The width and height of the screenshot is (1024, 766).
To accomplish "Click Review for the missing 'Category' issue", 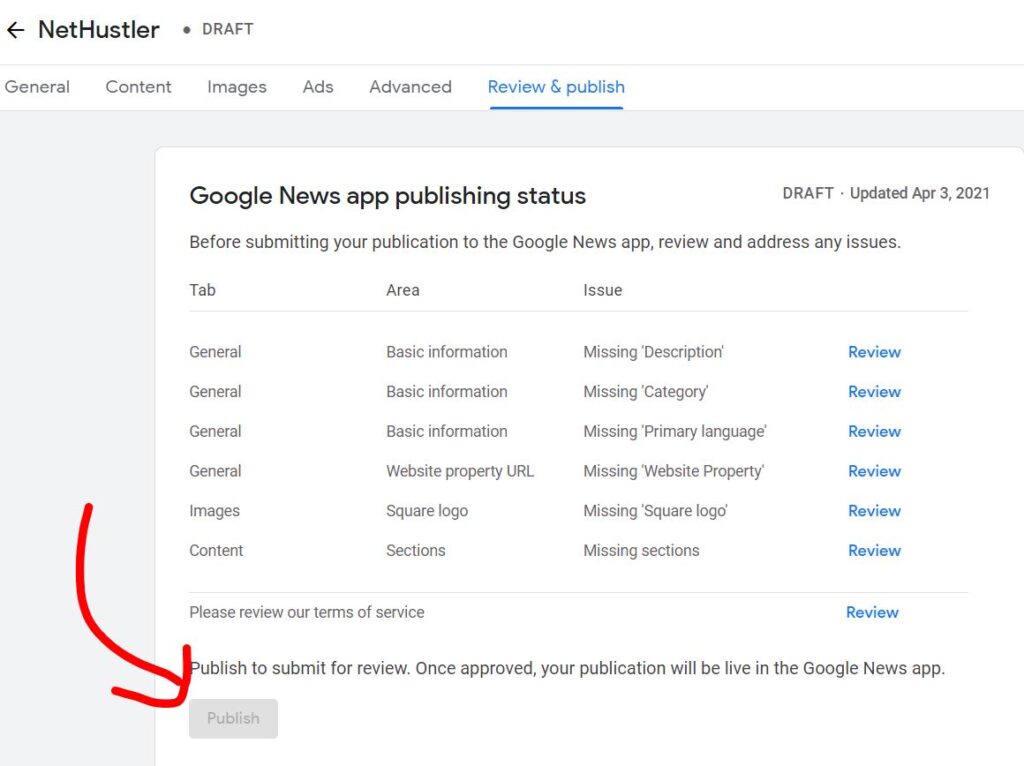I will (x=874, y=392).
